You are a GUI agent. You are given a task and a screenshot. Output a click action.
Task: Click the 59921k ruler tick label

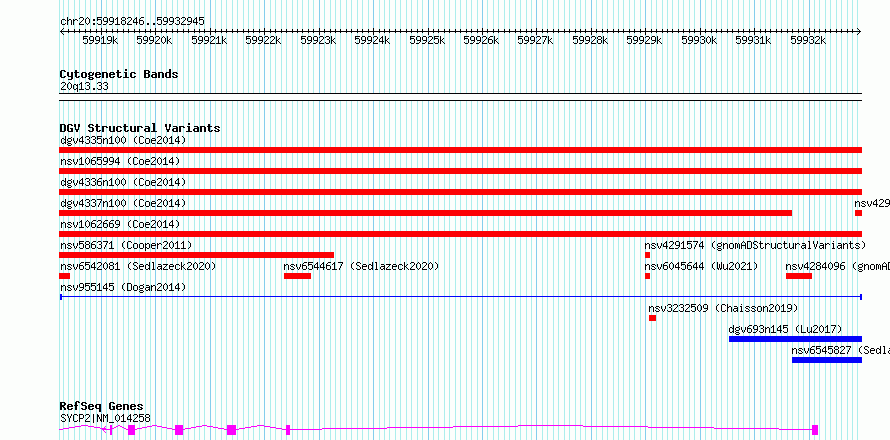point(209,40)
